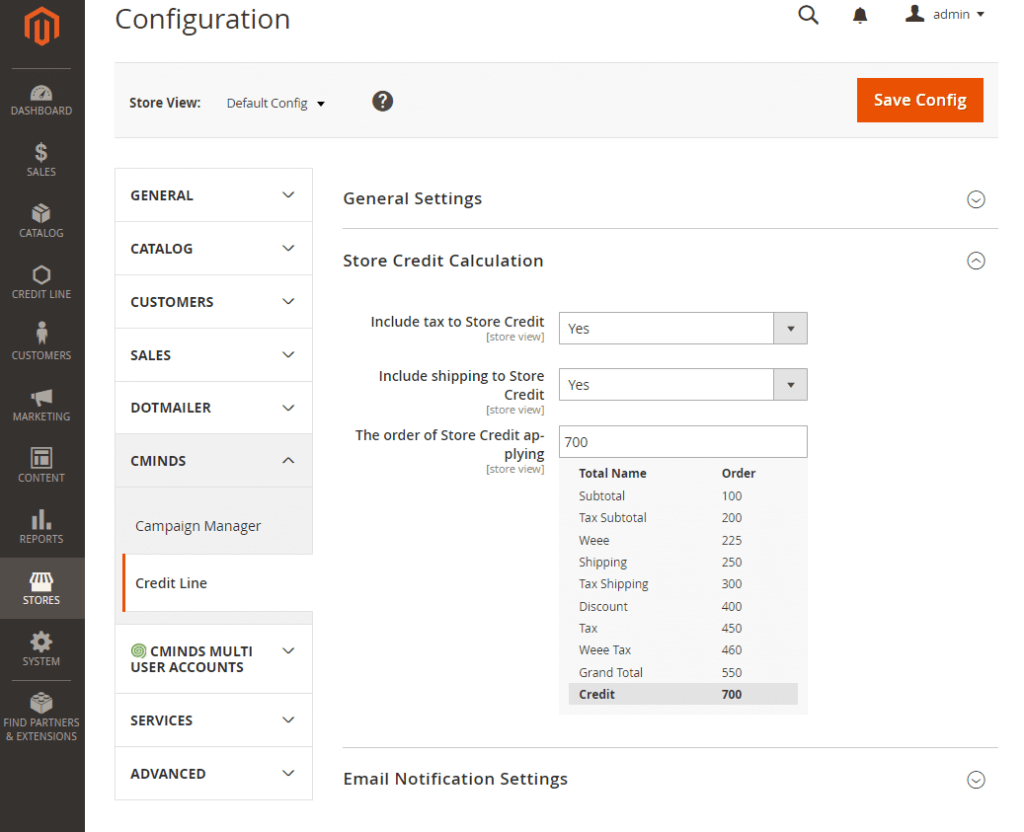Click the Store View help question mark
1024x832 pixels.
[382, 101]
